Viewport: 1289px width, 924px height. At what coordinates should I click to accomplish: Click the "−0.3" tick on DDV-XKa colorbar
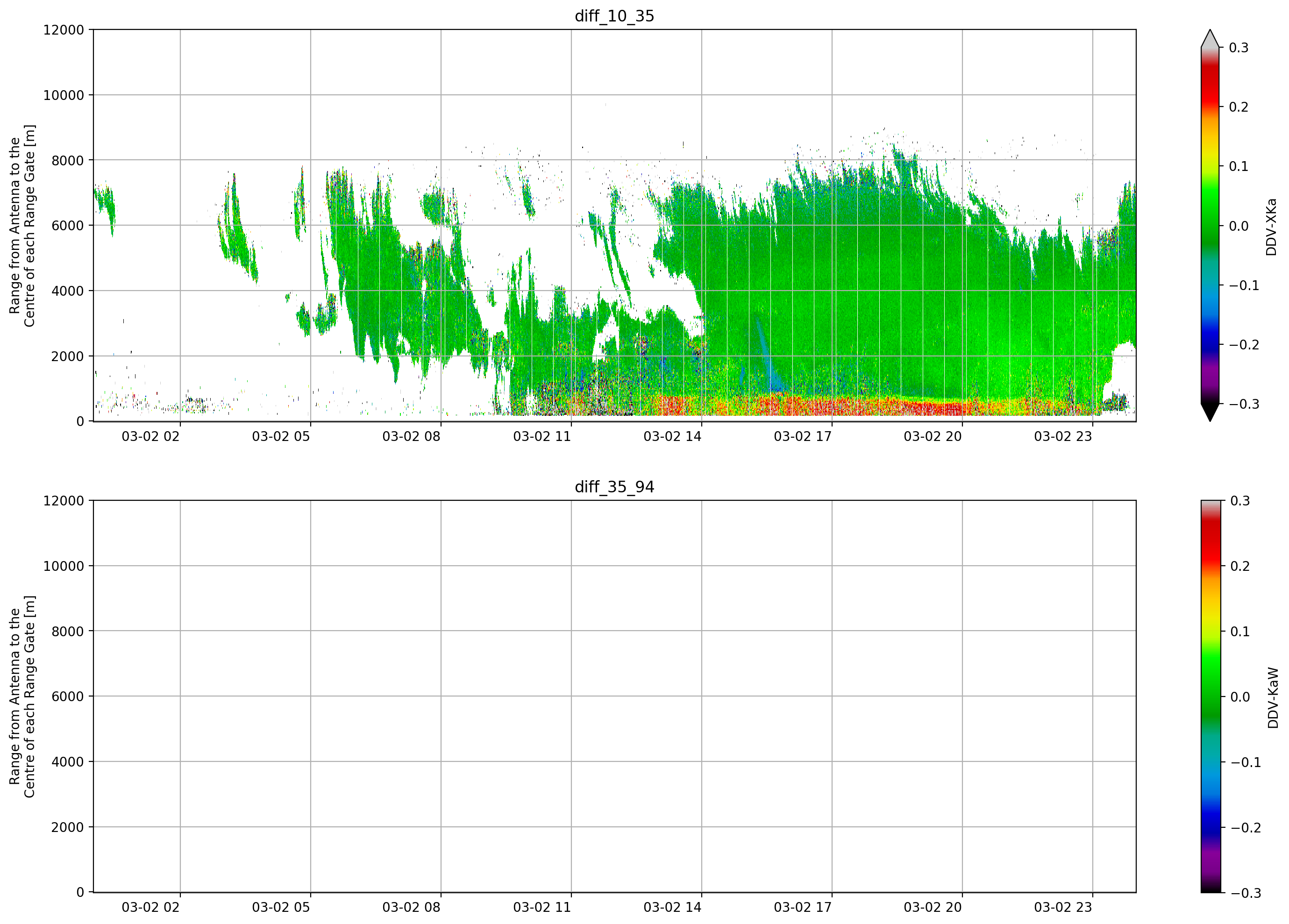click(1244, 404)
